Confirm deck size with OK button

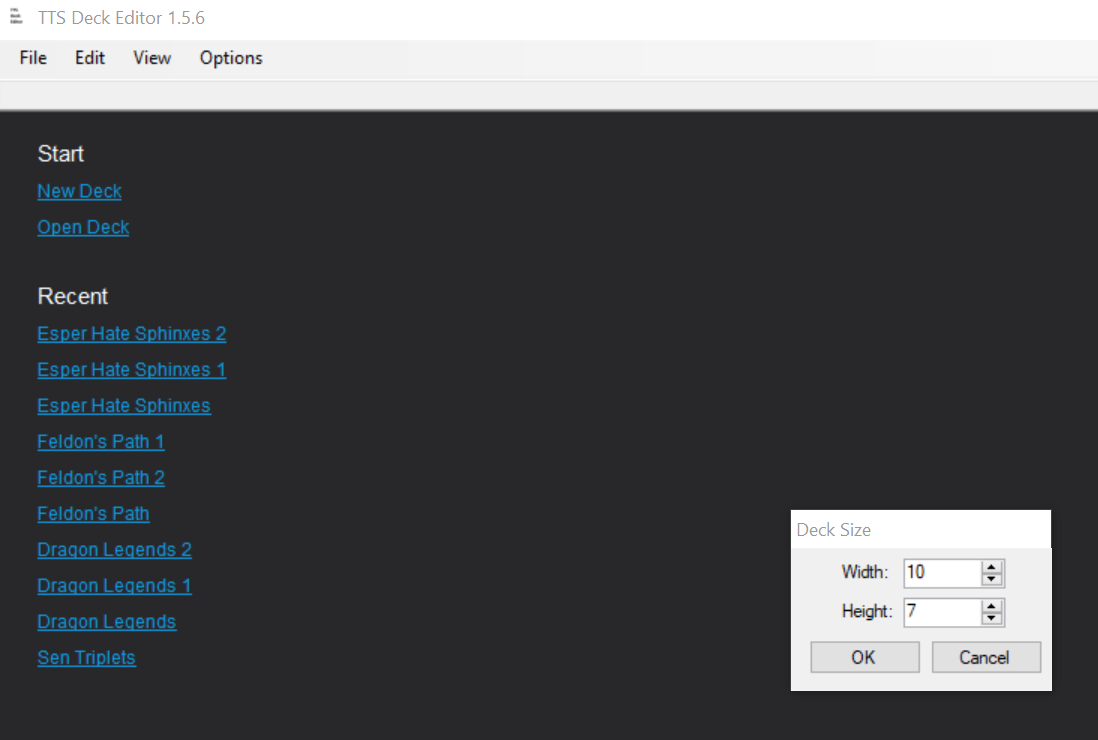coord(864,657)
